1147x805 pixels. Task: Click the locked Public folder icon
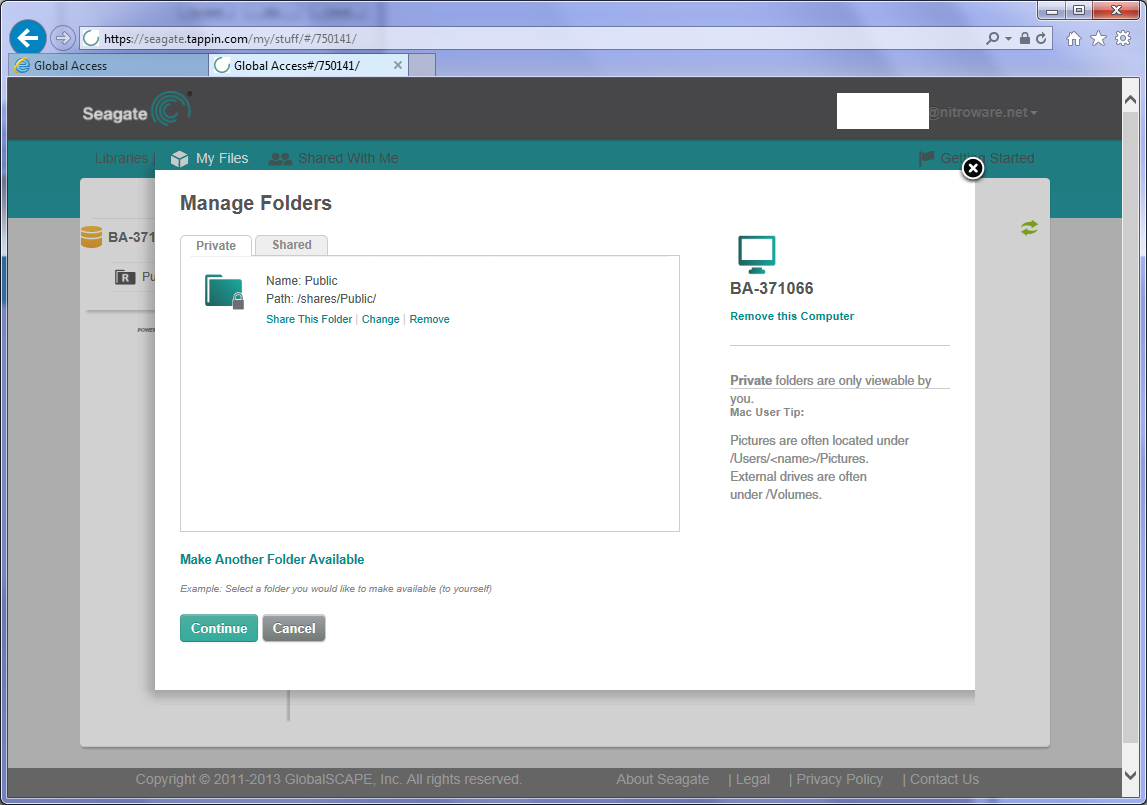[x=225, y=291]
